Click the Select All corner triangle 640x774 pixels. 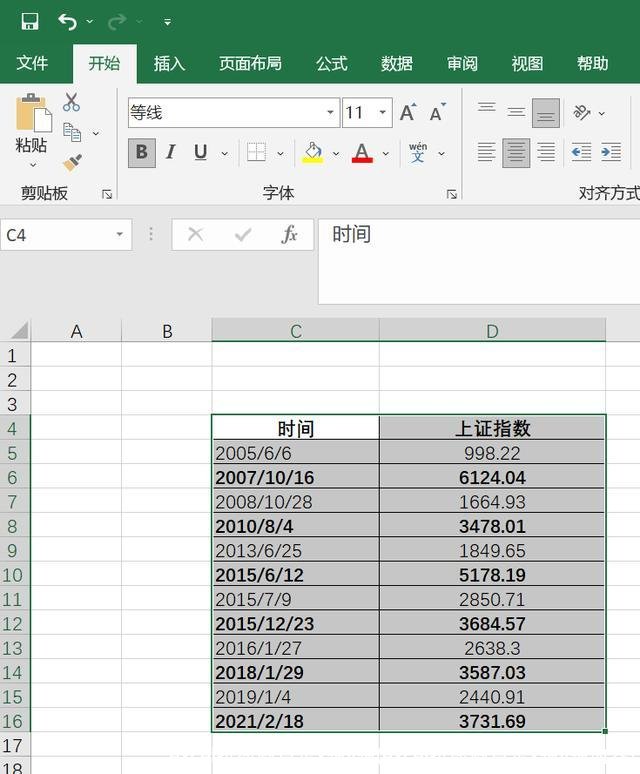(x=18, y=330)
